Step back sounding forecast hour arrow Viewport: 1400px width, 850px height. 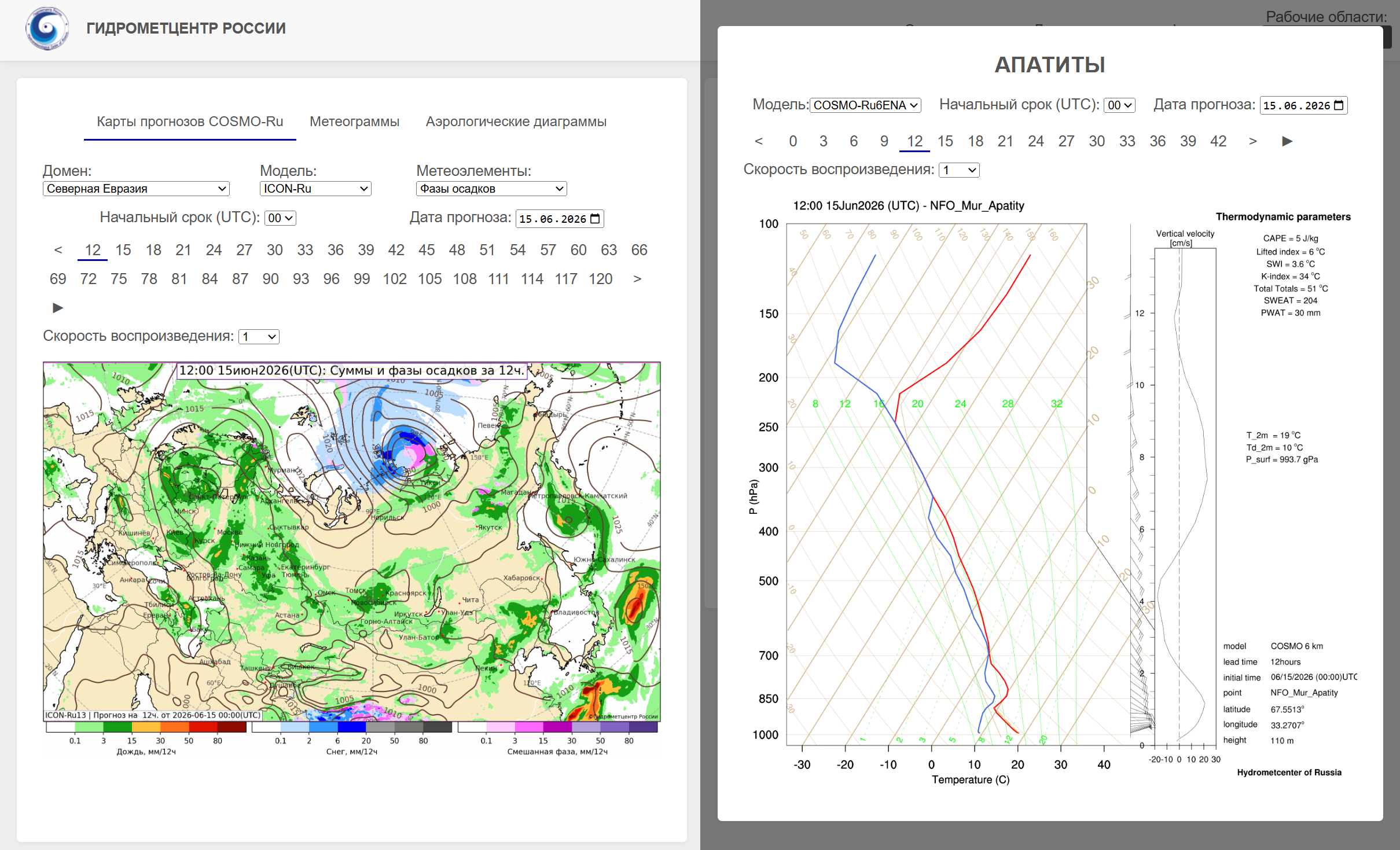pyautogui.click(x=759, y=141)
